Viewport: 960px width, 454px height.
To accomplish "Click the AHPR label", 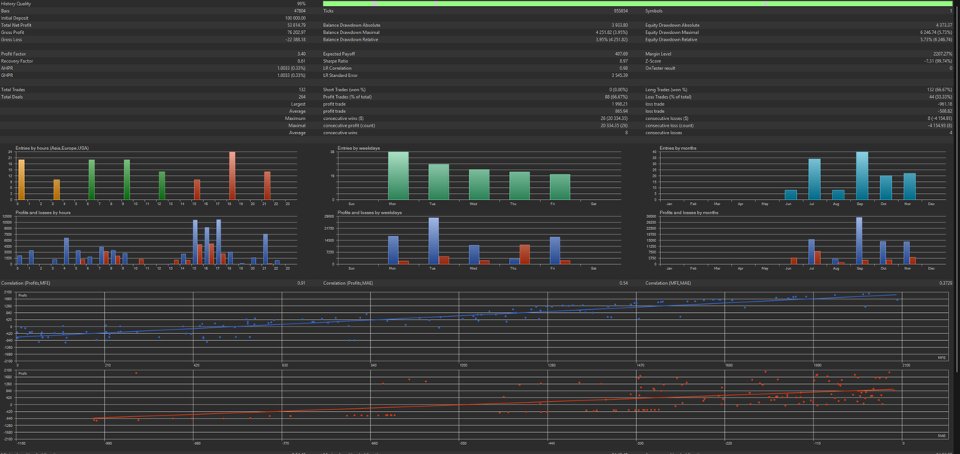I will tap(6, 69).
